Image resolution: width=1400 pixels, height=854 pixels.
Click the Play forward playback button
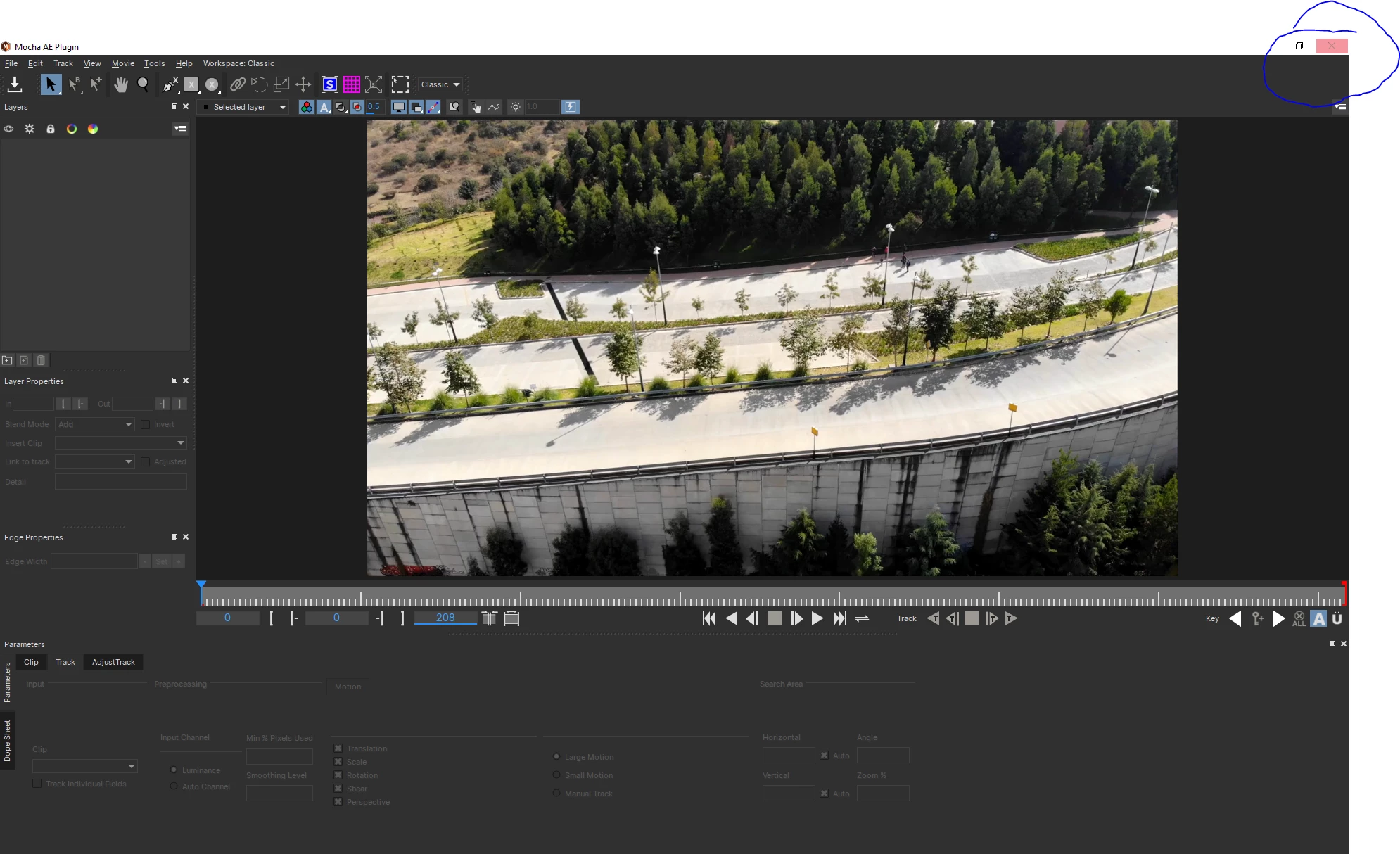[x=817, y=618]
